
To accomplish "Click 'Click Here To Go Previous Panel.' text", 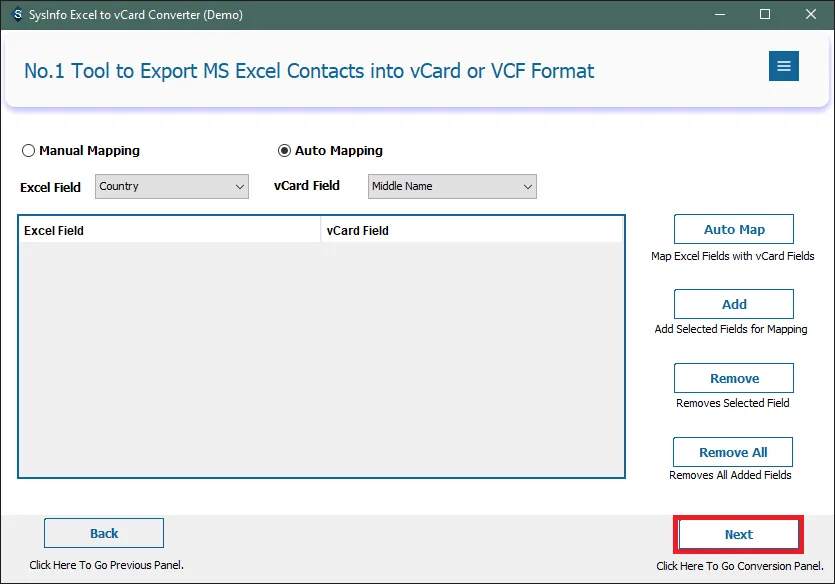I will (x=107, y=565).
